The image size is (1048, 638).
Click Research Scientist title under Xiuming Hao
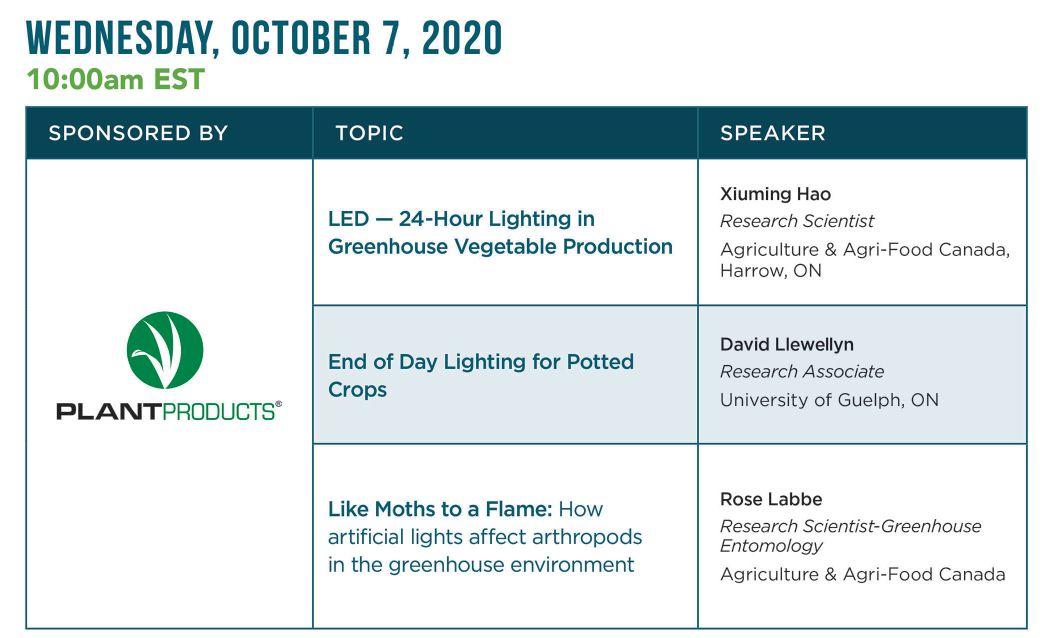797,221
